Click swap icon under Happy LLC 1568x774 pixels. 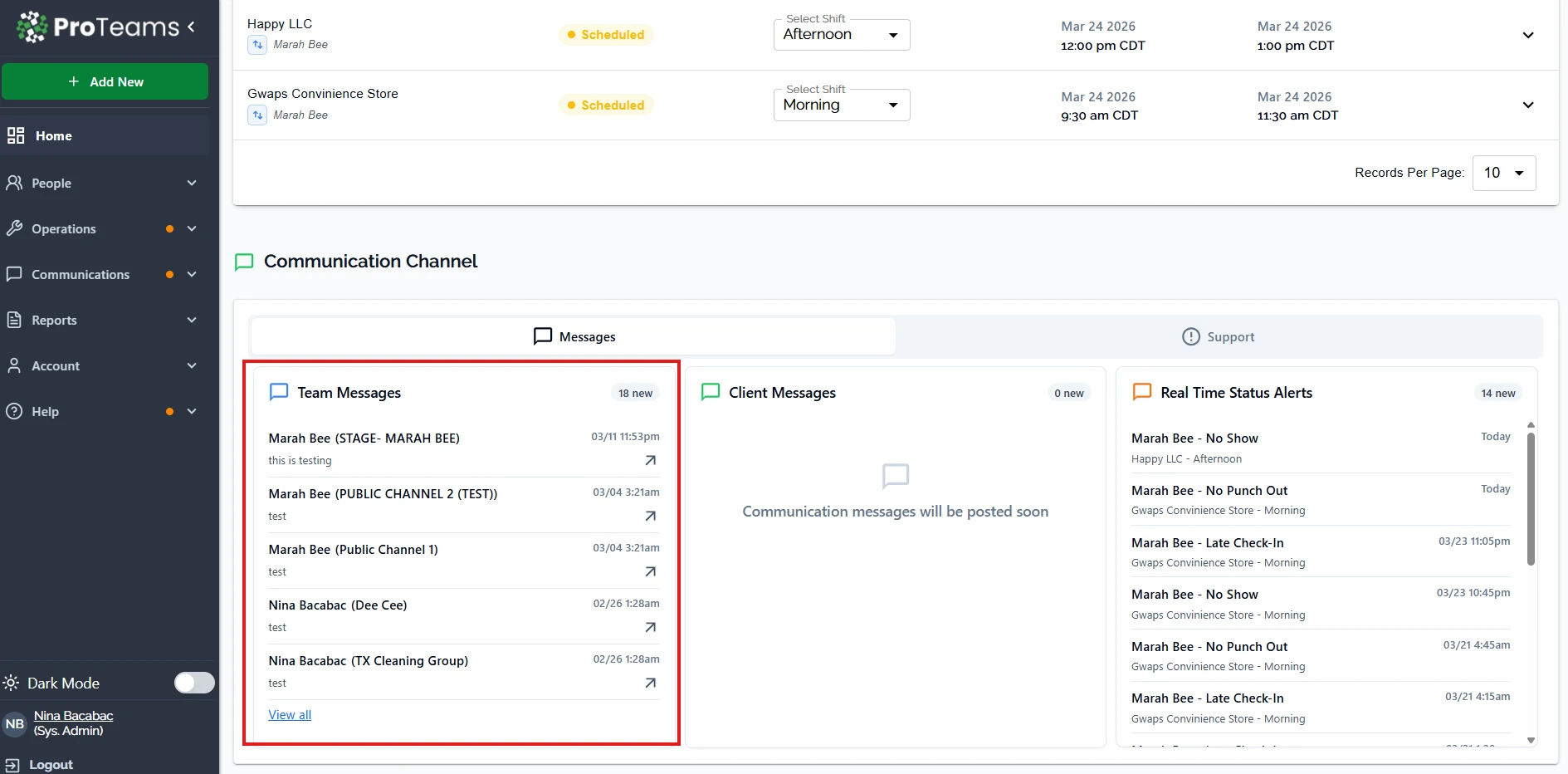click(x=257, y=45)
